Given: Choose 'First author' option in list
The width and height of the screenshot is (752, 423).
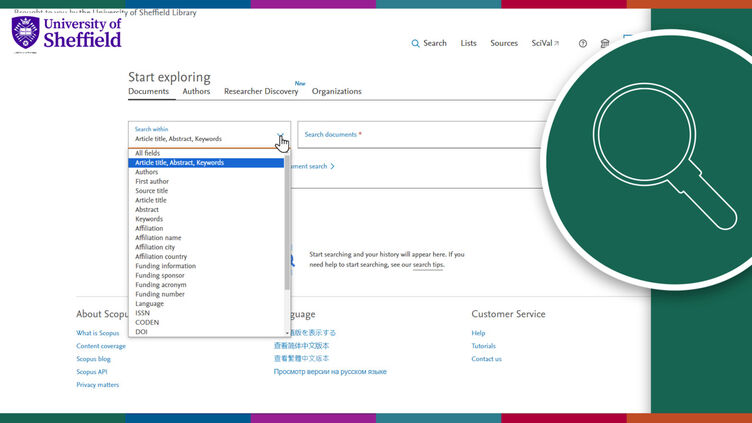Looking at the screenshot, I should coord(152,181).
